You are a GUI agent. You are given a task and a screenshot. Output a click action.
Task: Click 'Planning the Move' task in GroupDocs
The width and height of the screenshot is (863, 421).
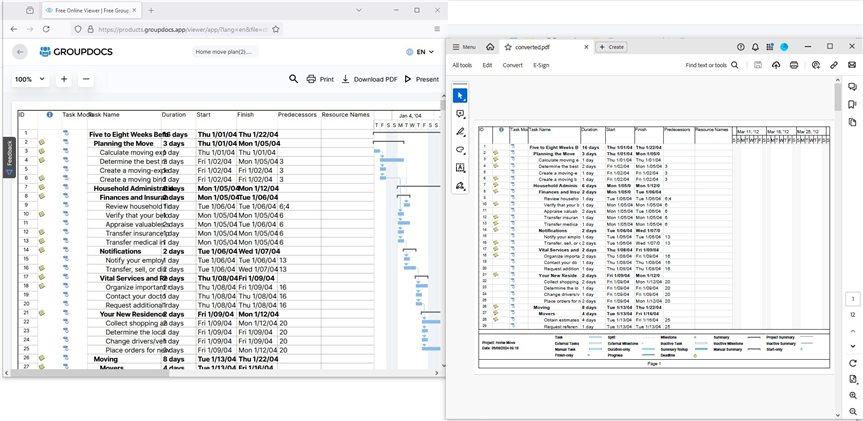(x=123, y=143)
